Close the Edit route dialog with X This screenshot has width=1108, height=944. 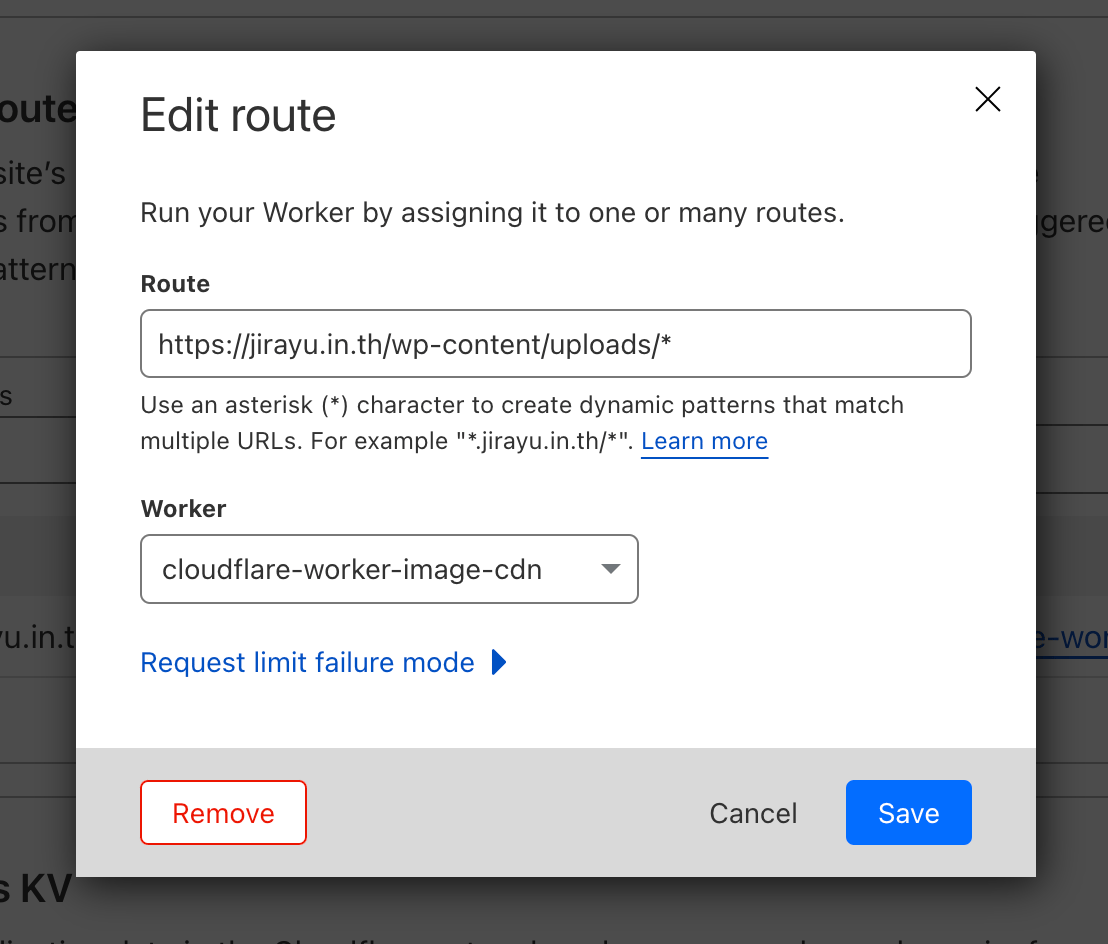[987, 99]
